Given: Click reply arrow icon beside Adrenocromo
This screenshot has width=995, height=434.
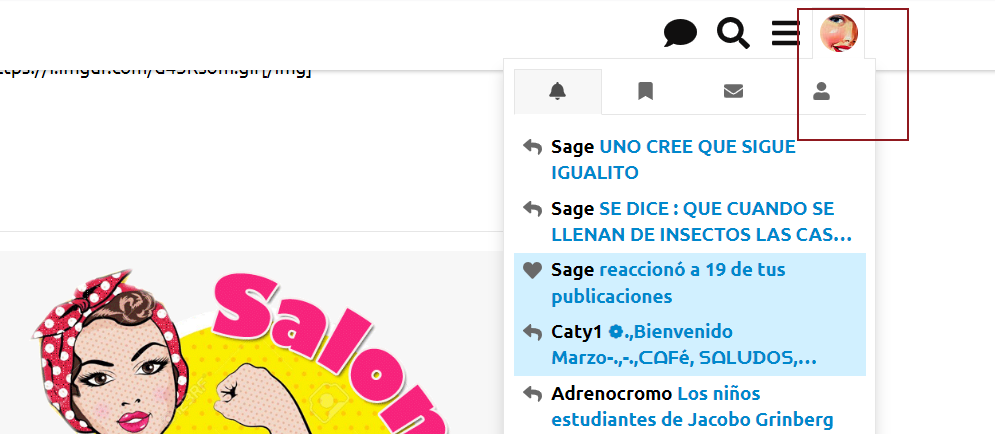Looking at the screenshot, I should [532, 394].
